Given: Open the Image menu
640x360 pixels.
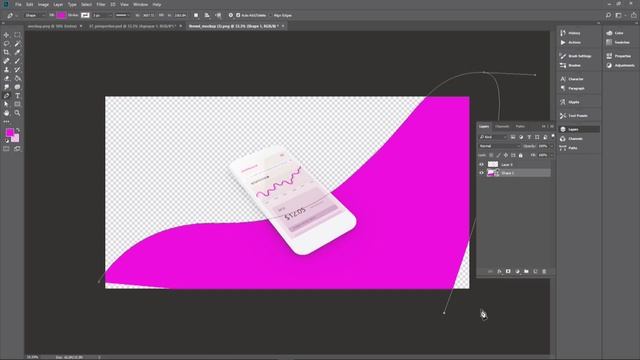Looking at the screenshot, I should click(x=43, y=4).
